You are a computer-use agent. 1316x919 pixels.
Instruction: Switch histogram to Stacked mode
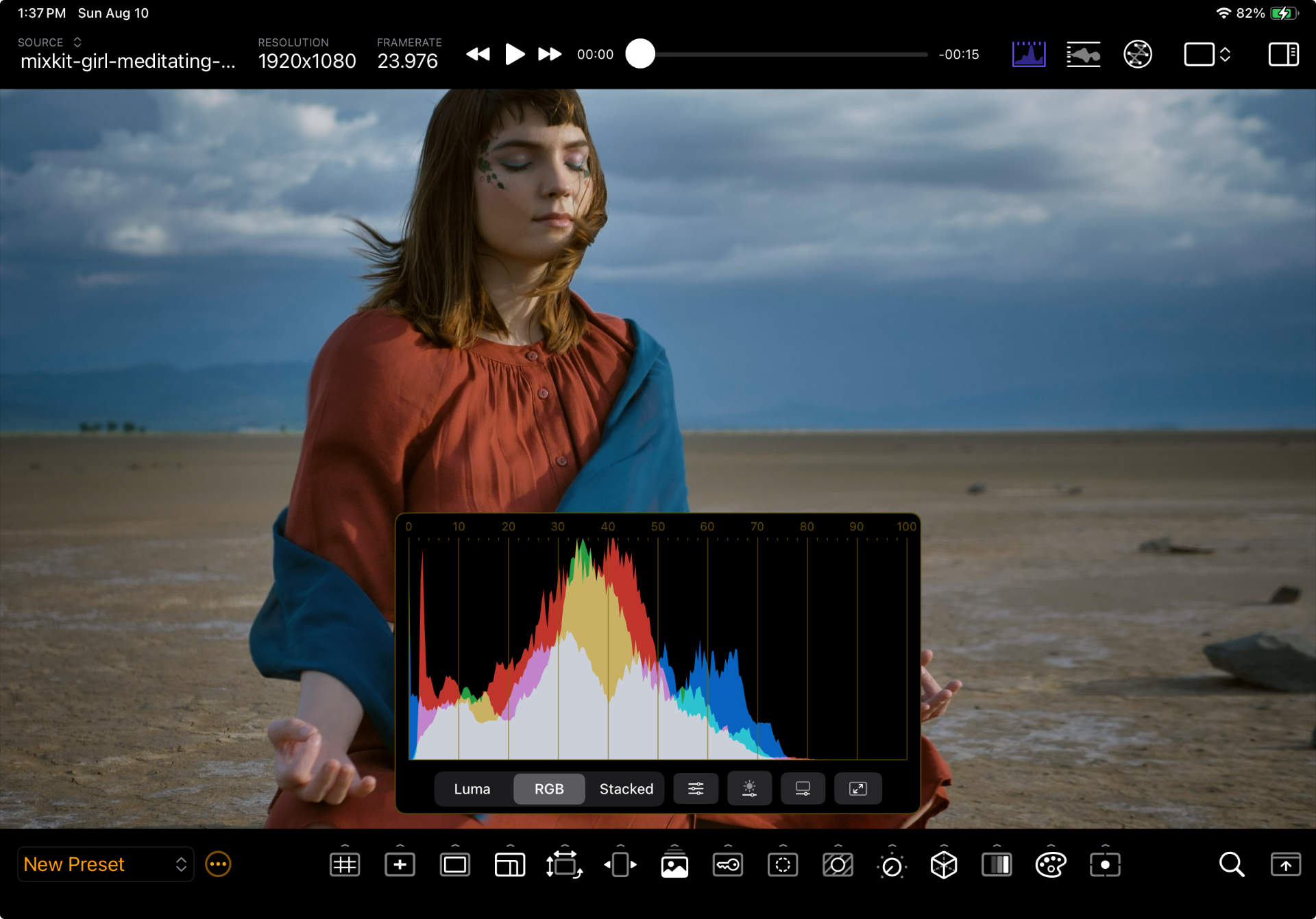[626, 789]
